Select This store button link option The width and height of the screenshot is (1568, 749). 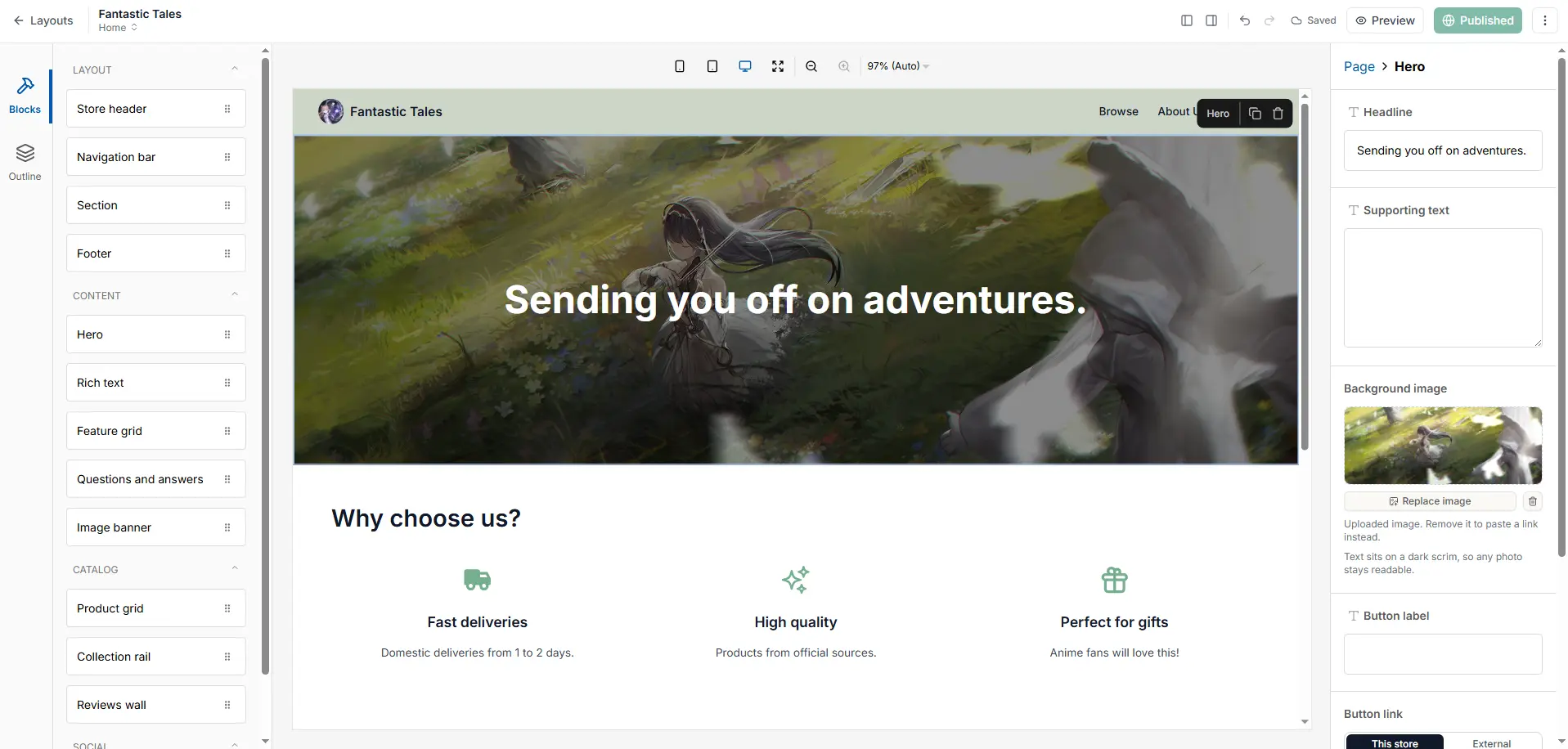1395,742
